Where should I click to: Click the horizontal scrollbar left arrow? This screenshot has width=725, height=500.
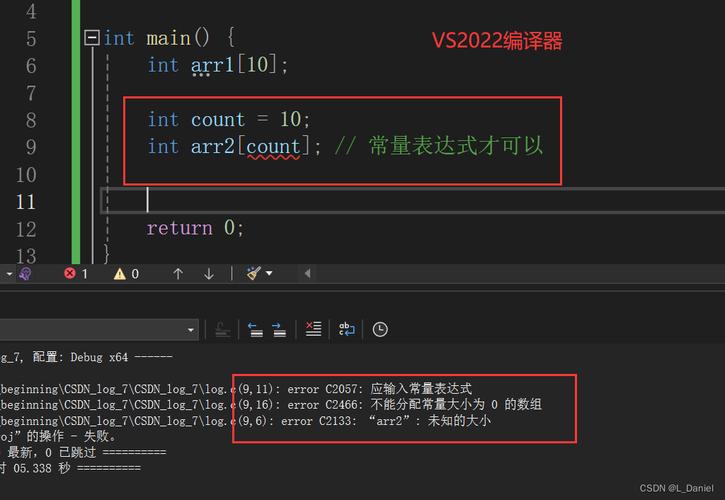[307, 273]
